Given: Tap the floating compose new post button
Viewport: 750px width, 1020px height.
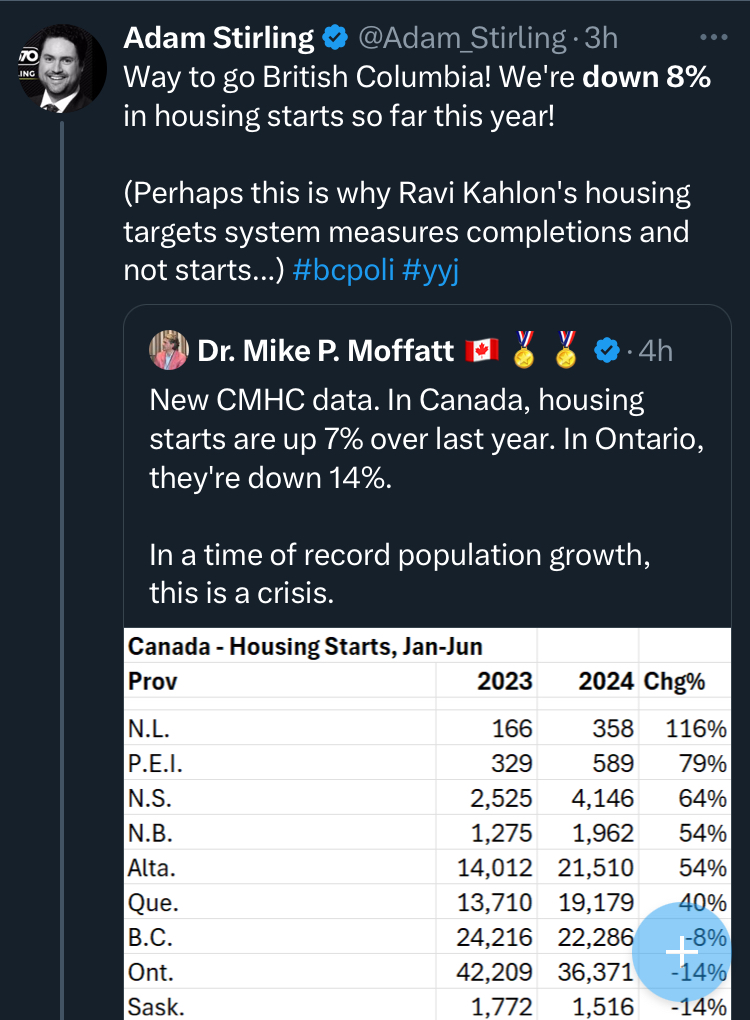Looking at the screenshot, I should [x=682, y=952].
